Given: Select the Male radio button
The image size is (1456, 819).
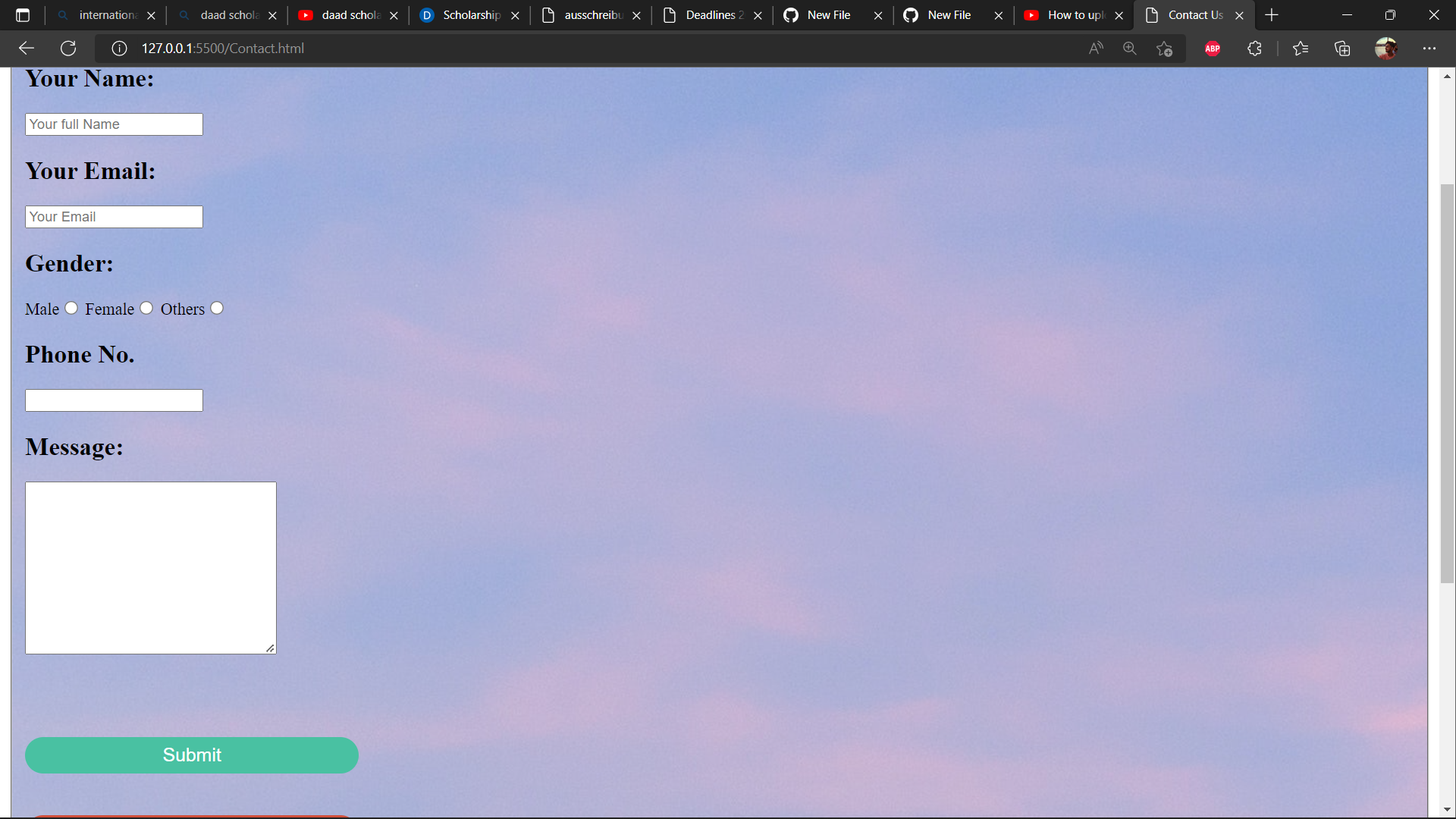Looking at the screenshot, I should [x=71, y=308].
